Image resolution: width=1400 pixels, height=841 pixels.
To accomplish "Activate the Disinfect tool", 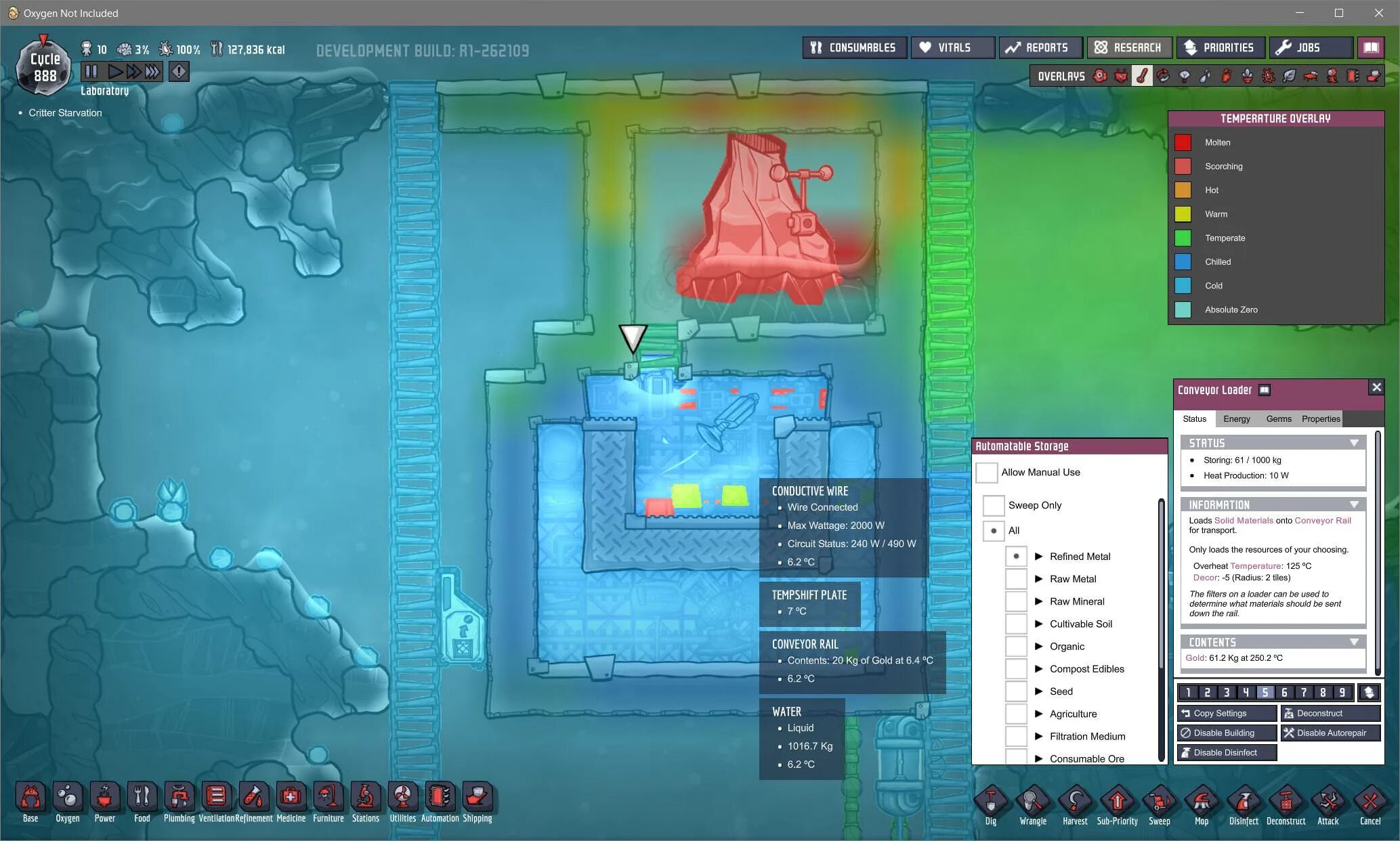I will (x=1244, y=802).
